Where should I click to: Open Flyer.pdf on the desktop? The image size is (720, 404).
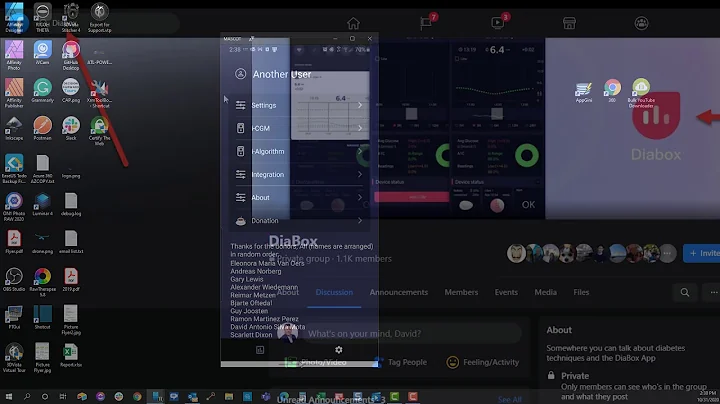pyautogui.click(x=14, y=242)
